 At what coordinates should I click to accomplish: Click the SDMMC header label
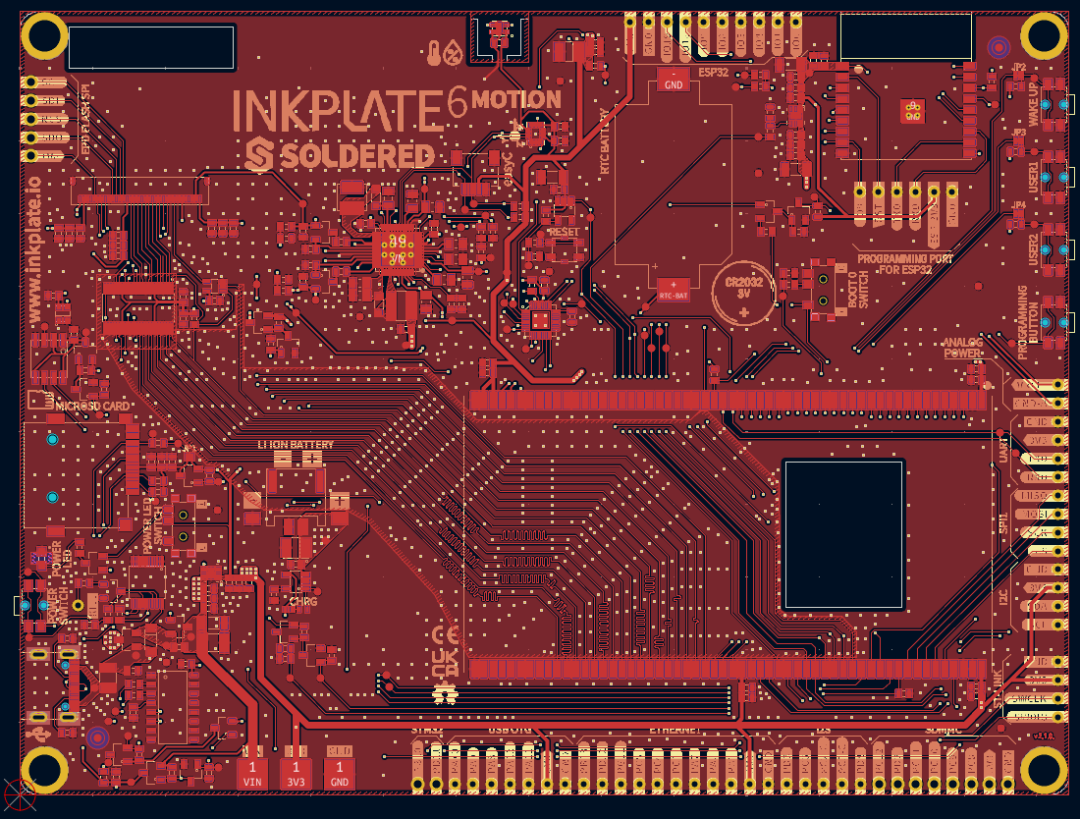click(943, 730)
